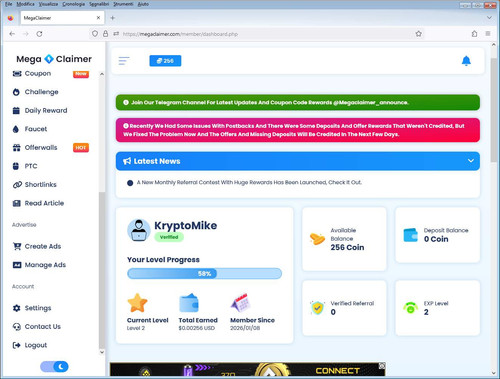Click the Telegram channel green banner

coord(298,102)
